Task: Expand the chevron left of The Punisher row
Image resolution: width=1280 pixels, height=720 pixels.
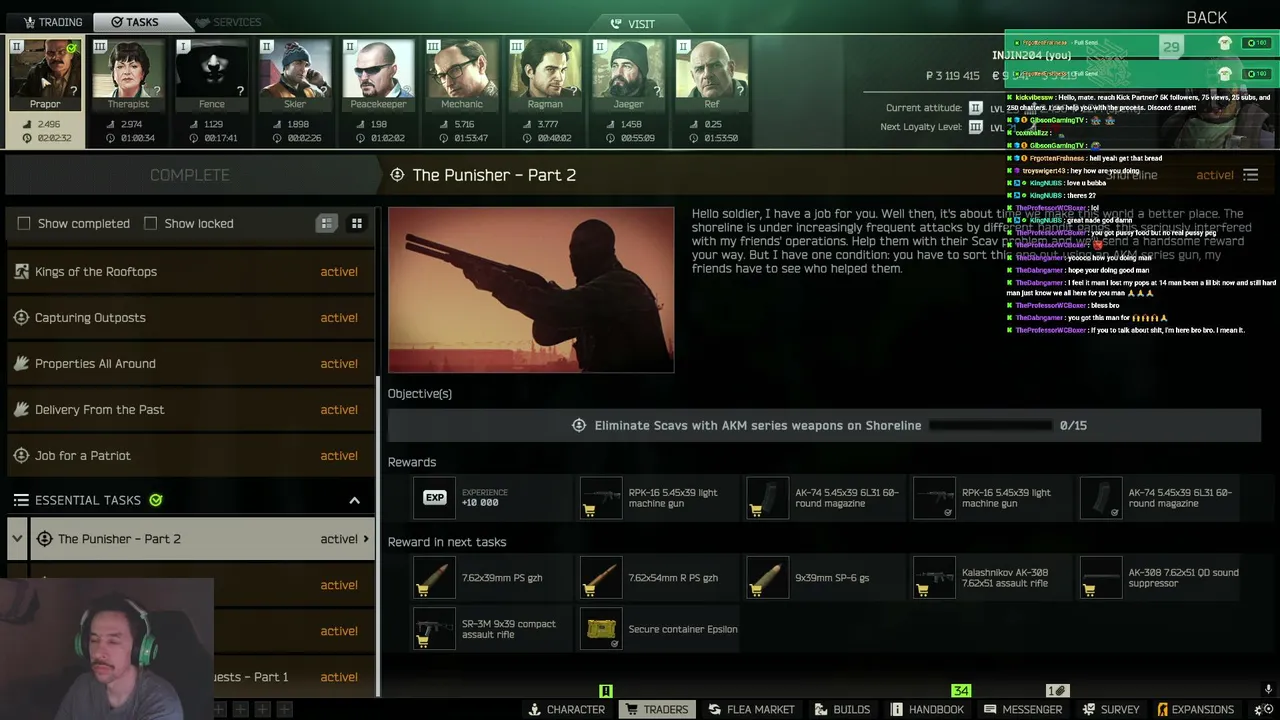Action: point(17,539)
